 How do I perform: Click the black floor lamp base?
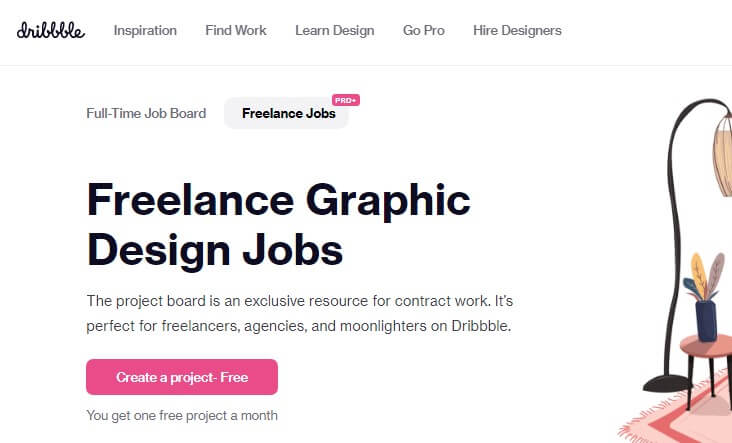[667, 383]
